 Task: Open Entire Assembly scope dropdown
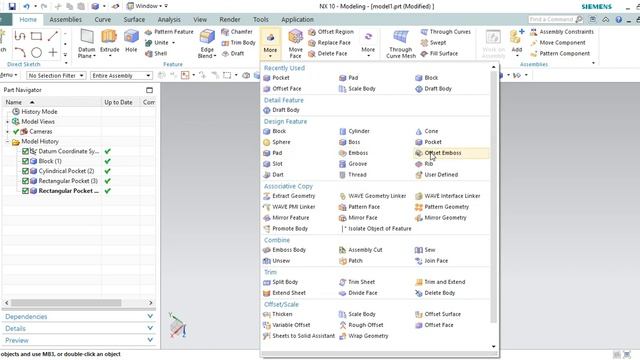tap(121, 76)
